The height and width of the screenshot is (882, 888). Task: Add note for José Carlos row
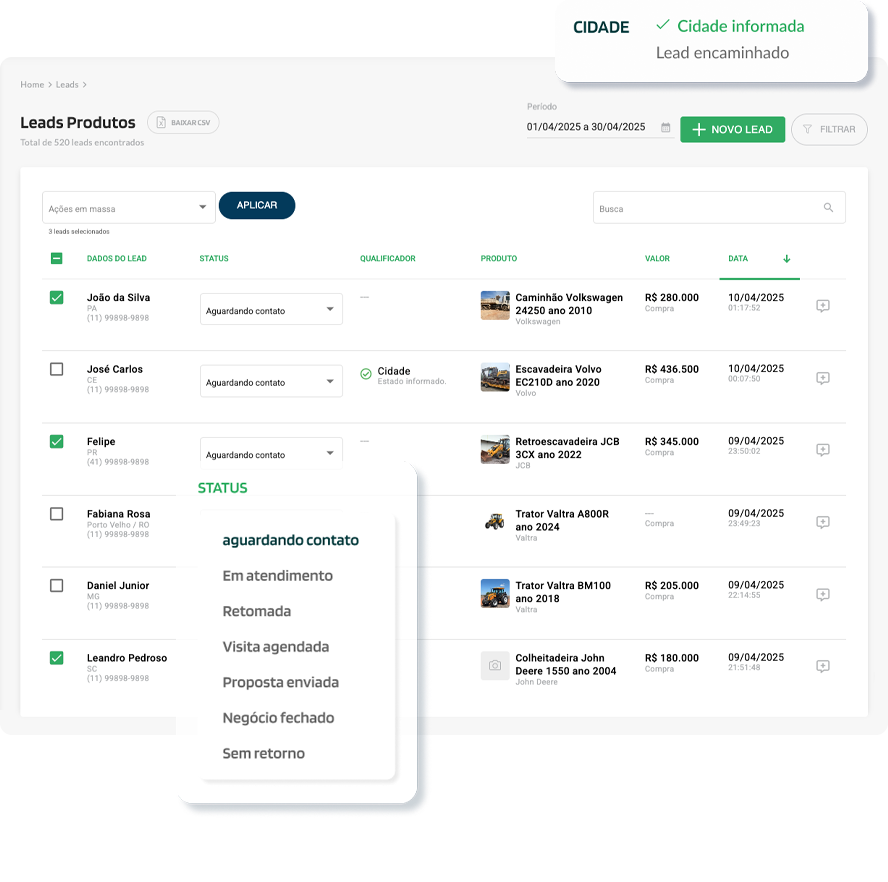(x=822, y=378)
